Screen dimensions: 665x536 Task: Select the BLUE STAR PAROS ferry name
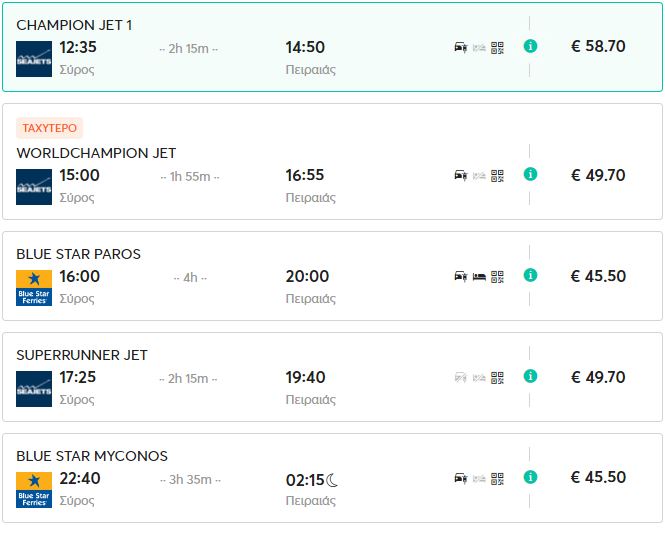[x=78, y=254]
